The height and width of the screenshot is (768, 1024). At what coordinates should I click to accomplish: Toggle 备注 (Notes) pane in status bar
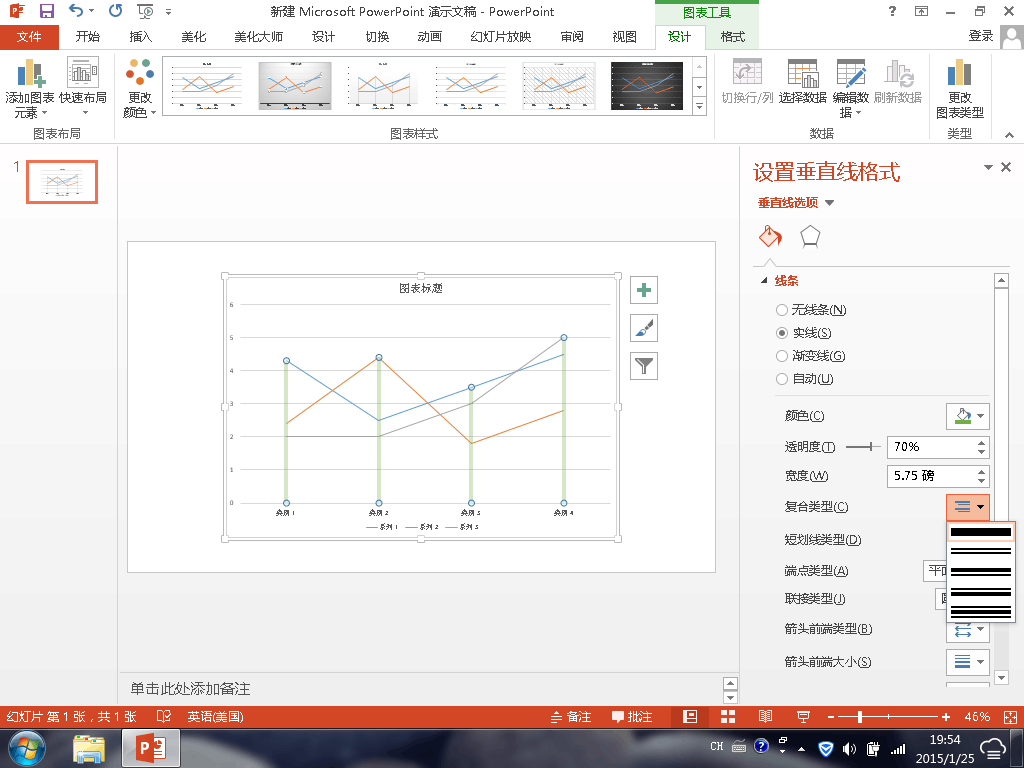(x=571, y=716)
